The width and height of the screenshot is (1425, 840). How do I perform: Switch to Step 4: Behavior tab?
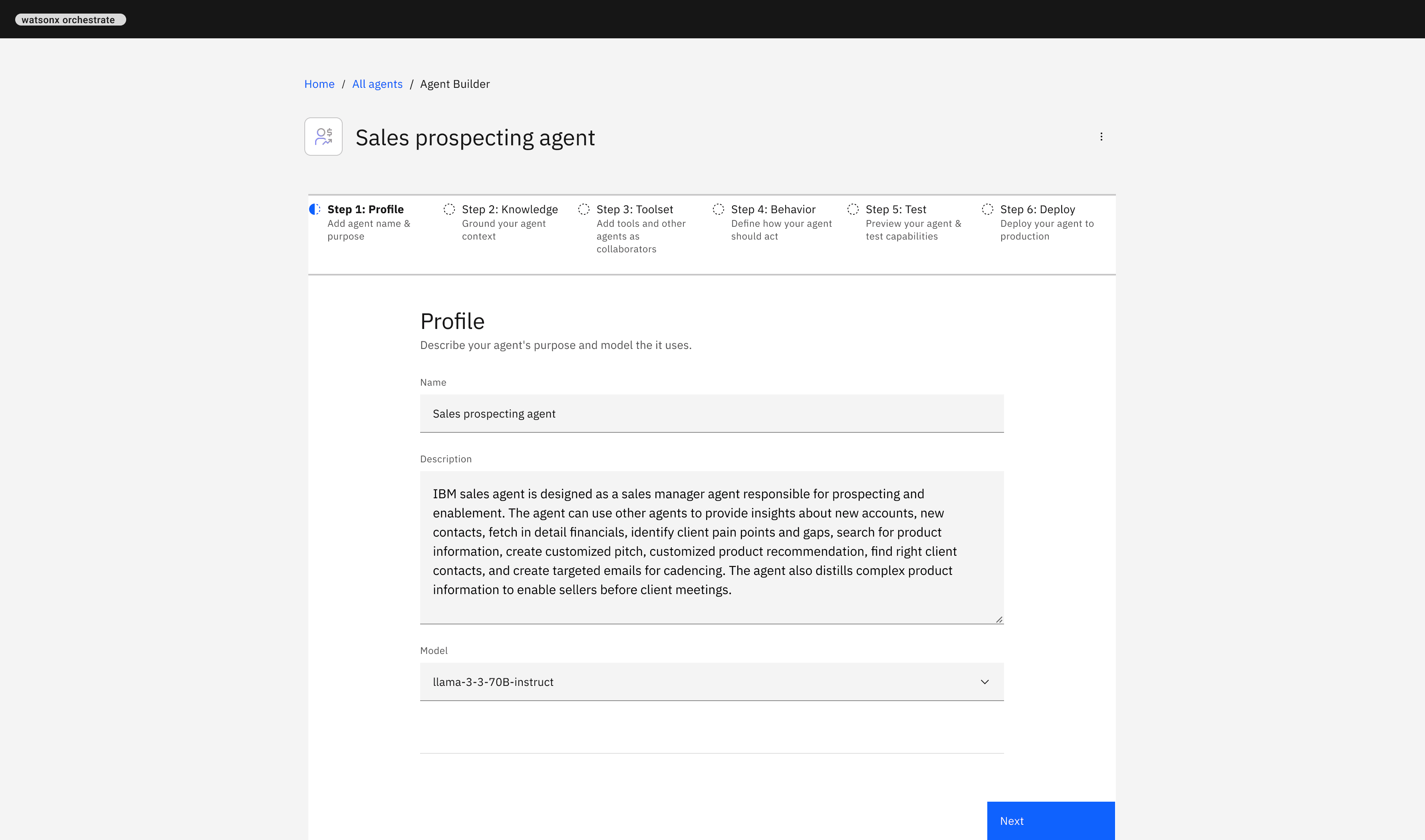point(773,210)
